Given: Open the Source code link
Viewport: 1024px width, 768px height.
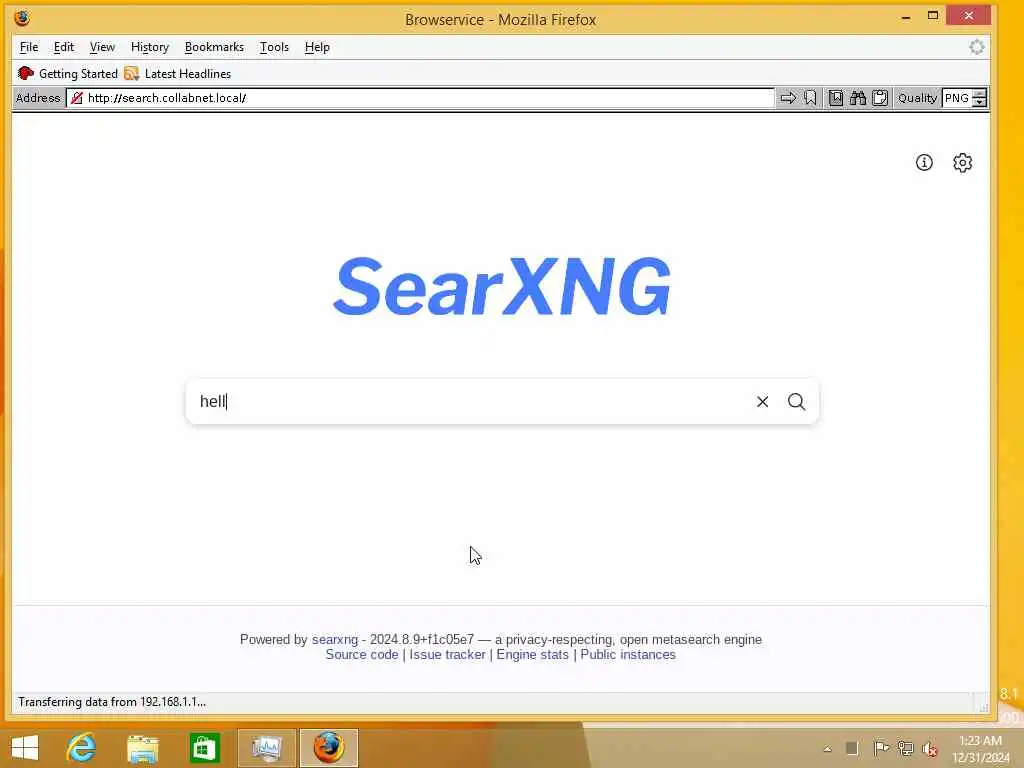Looking at the screenshot, I should [x=362, y=654].
